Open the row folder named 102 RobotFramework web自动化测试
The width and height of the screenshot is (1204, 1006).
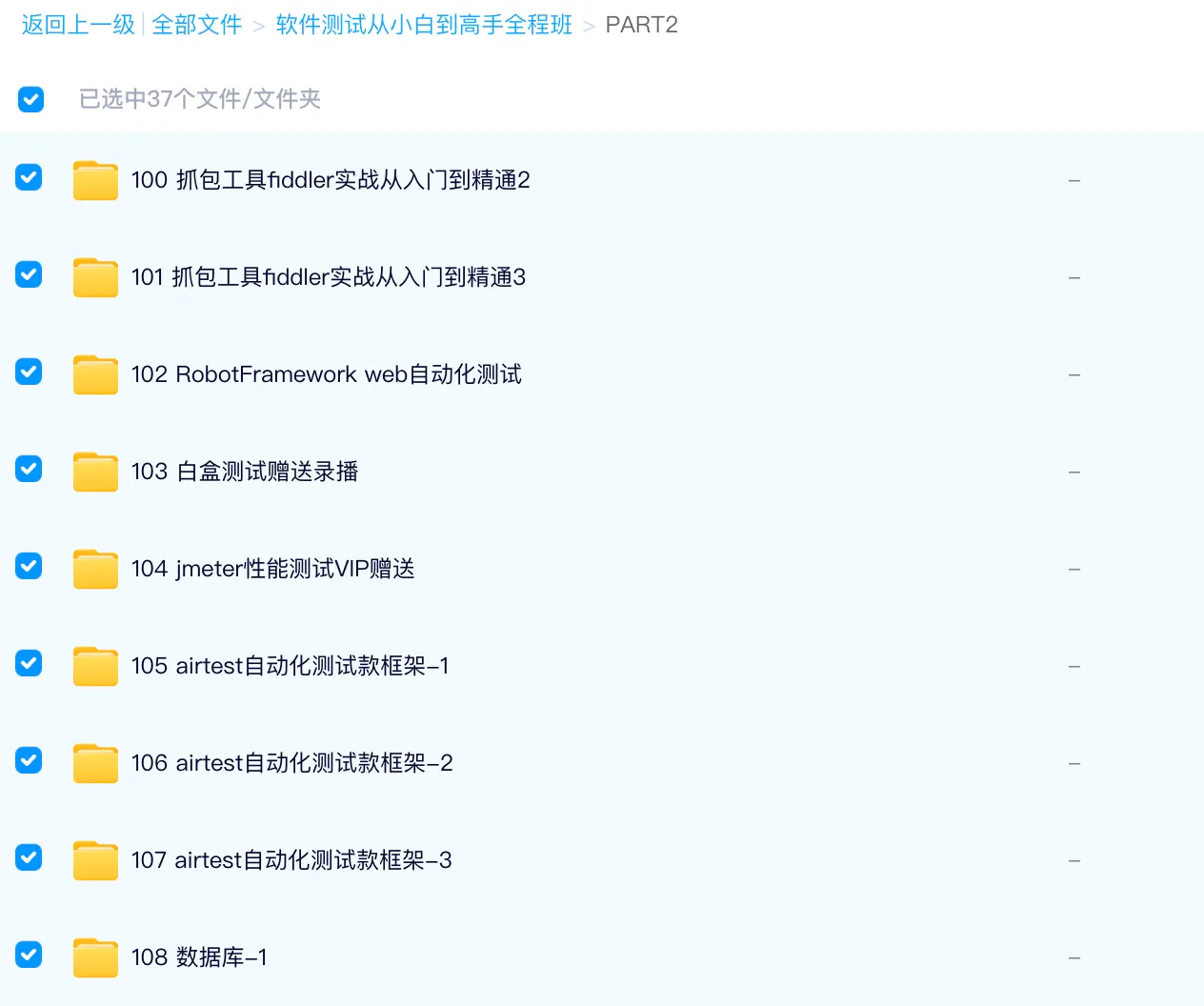click(326, 374)
